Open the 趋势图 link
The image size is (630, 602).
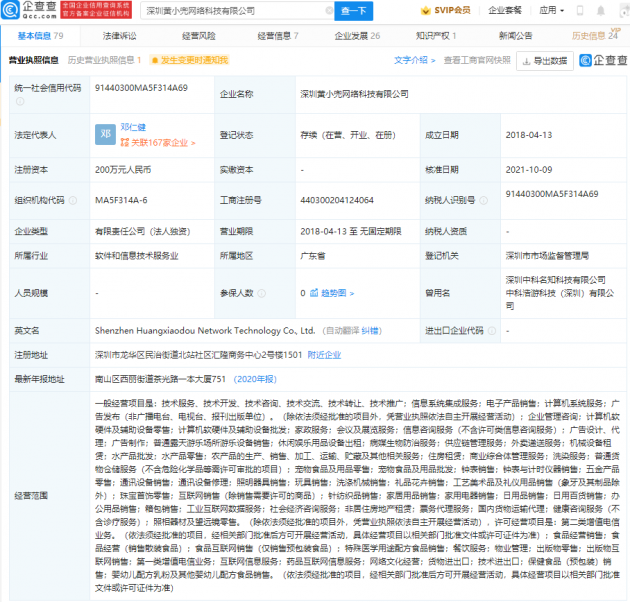pos(337,293)
